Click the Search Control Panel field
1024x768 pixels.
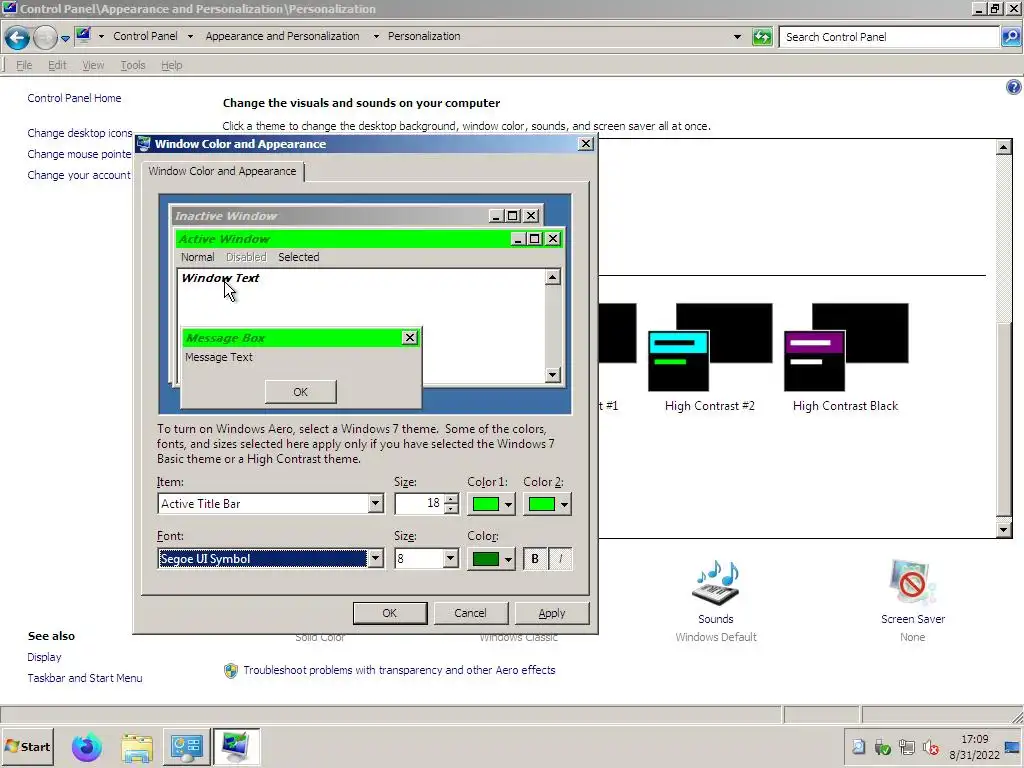(888, 37)
